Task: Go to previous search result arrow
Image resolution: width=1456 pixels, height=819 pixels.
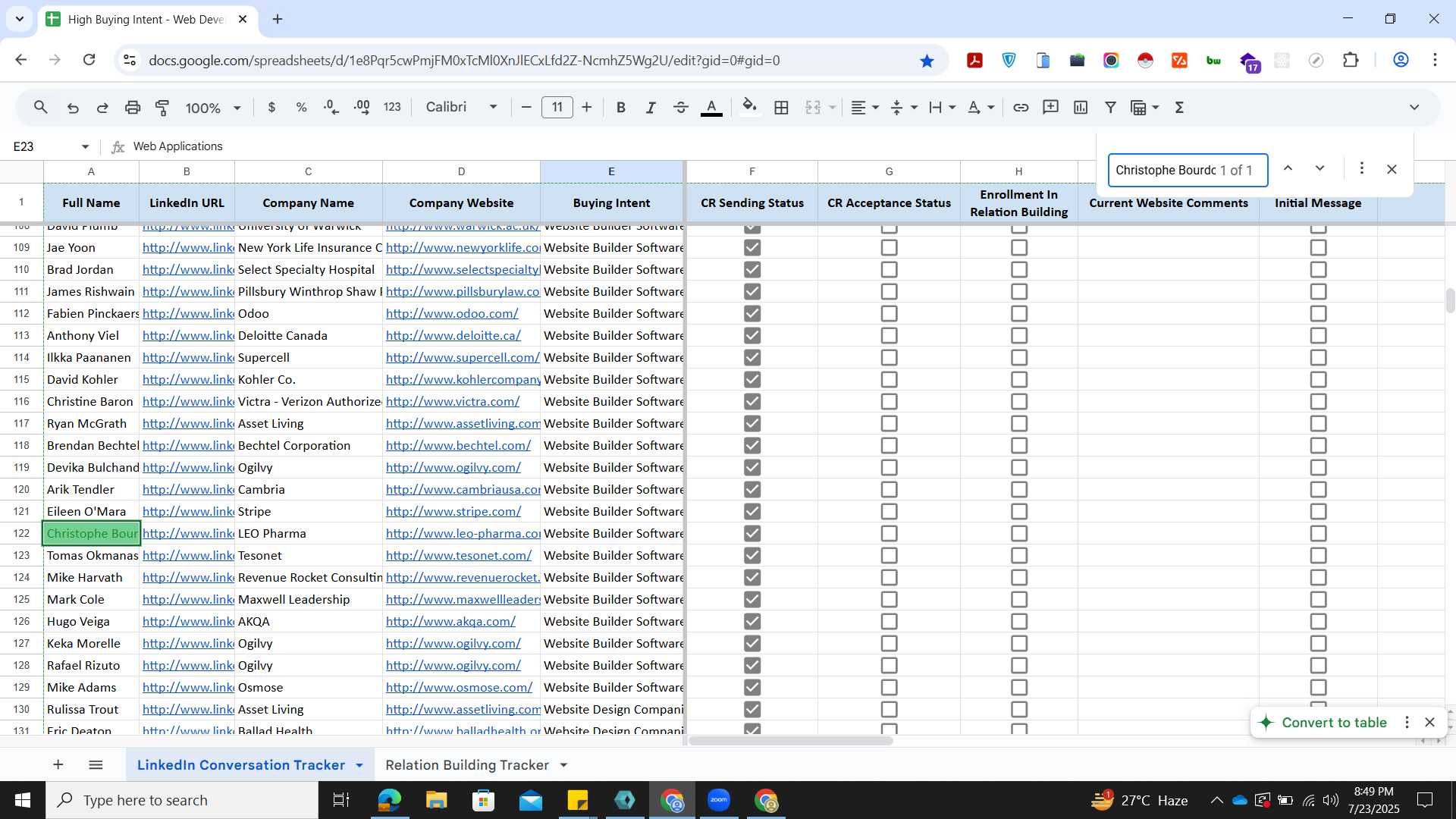Action: tap(1288, 168)
